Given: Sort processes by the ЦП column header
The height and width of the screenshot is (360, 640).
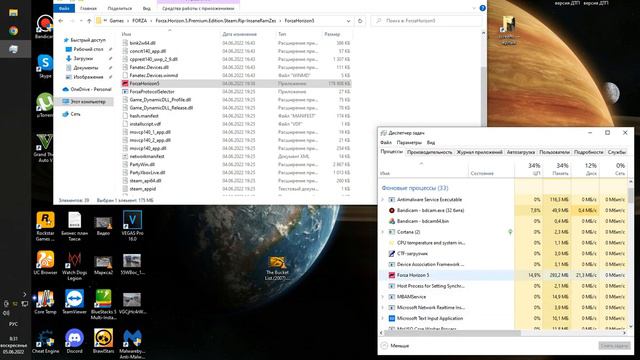Looking at the screenshot, I should coord(529,169).
